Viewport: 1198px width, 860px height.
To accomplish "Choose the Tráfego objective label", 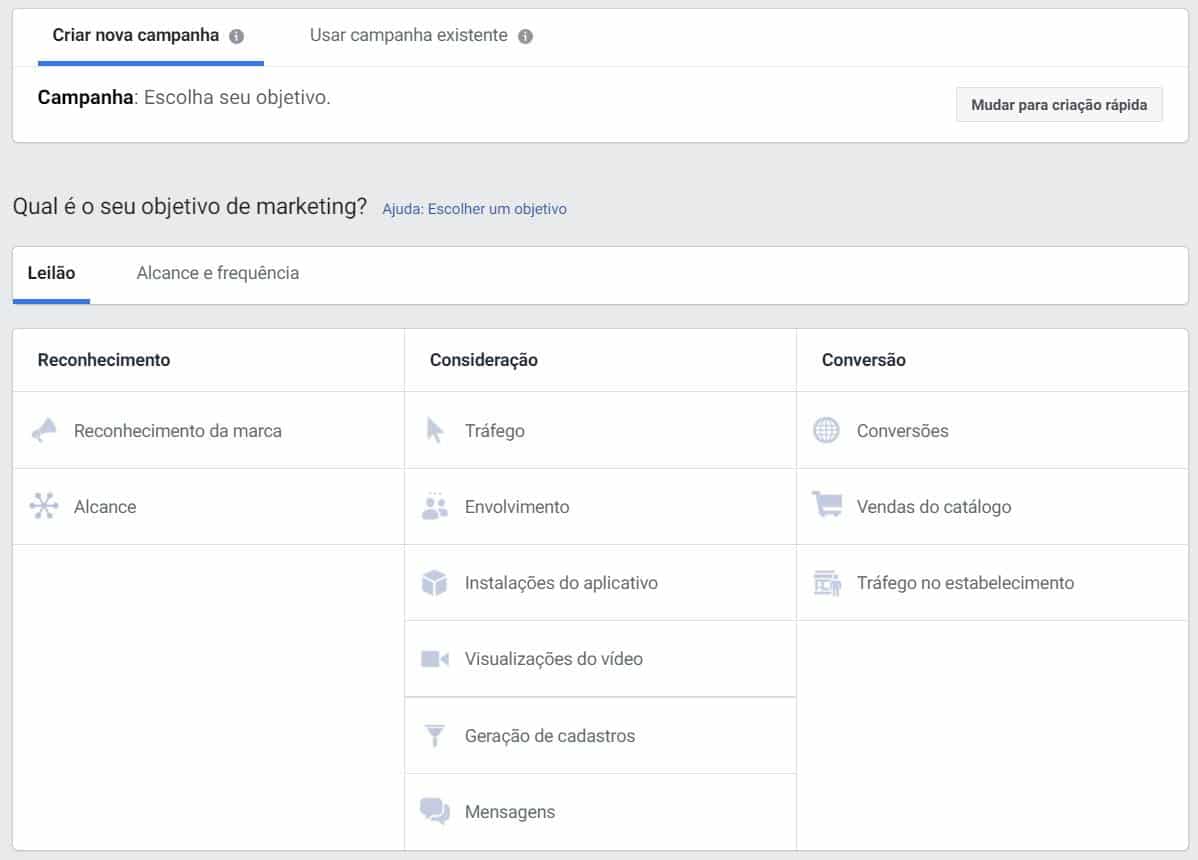I will click(494, 431).
